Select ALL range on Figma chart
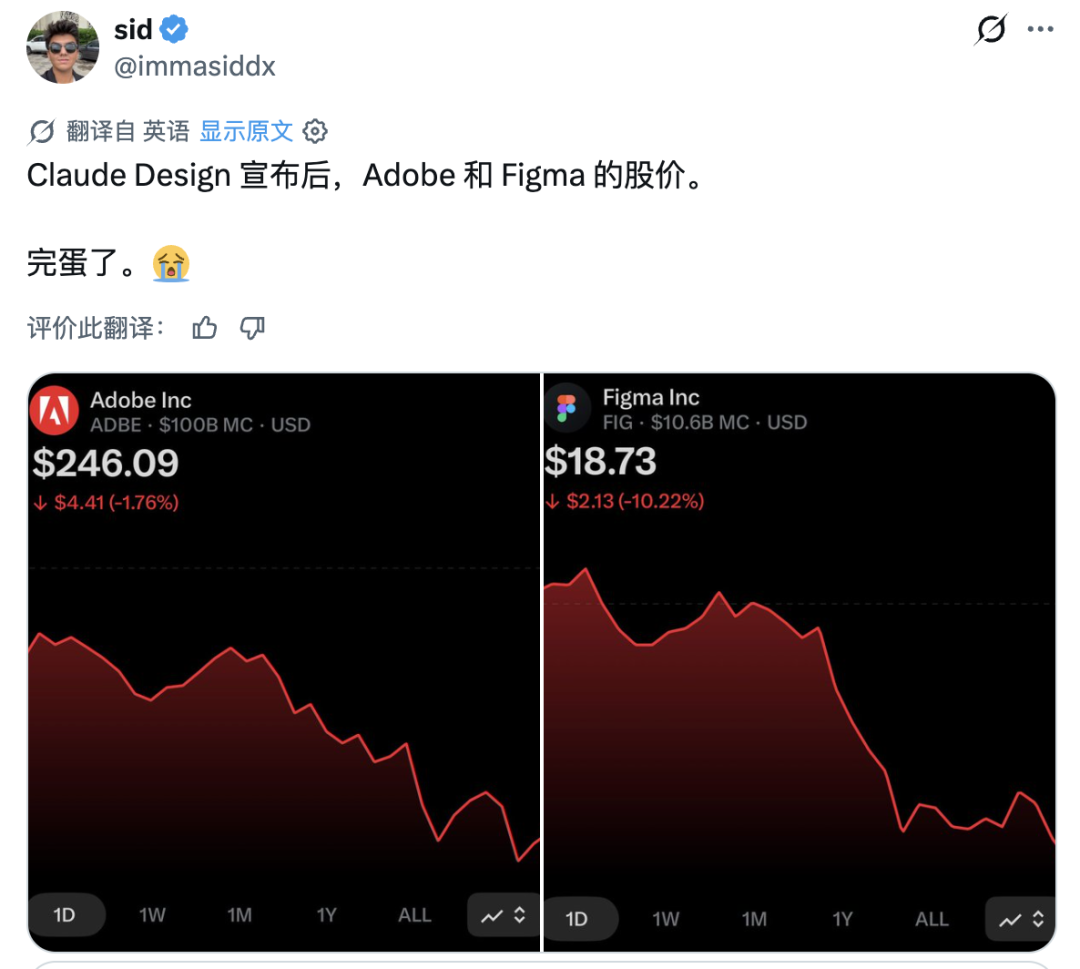 (x=931, y=919)
